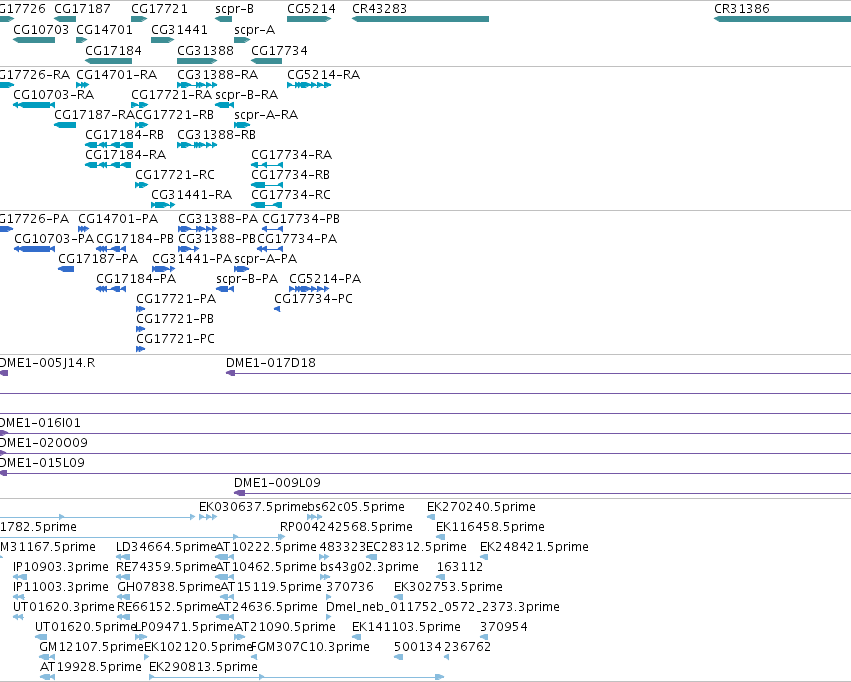851x682 pixels.
Task: Select protein label CG17734-PC
Action: coord(313,299)
